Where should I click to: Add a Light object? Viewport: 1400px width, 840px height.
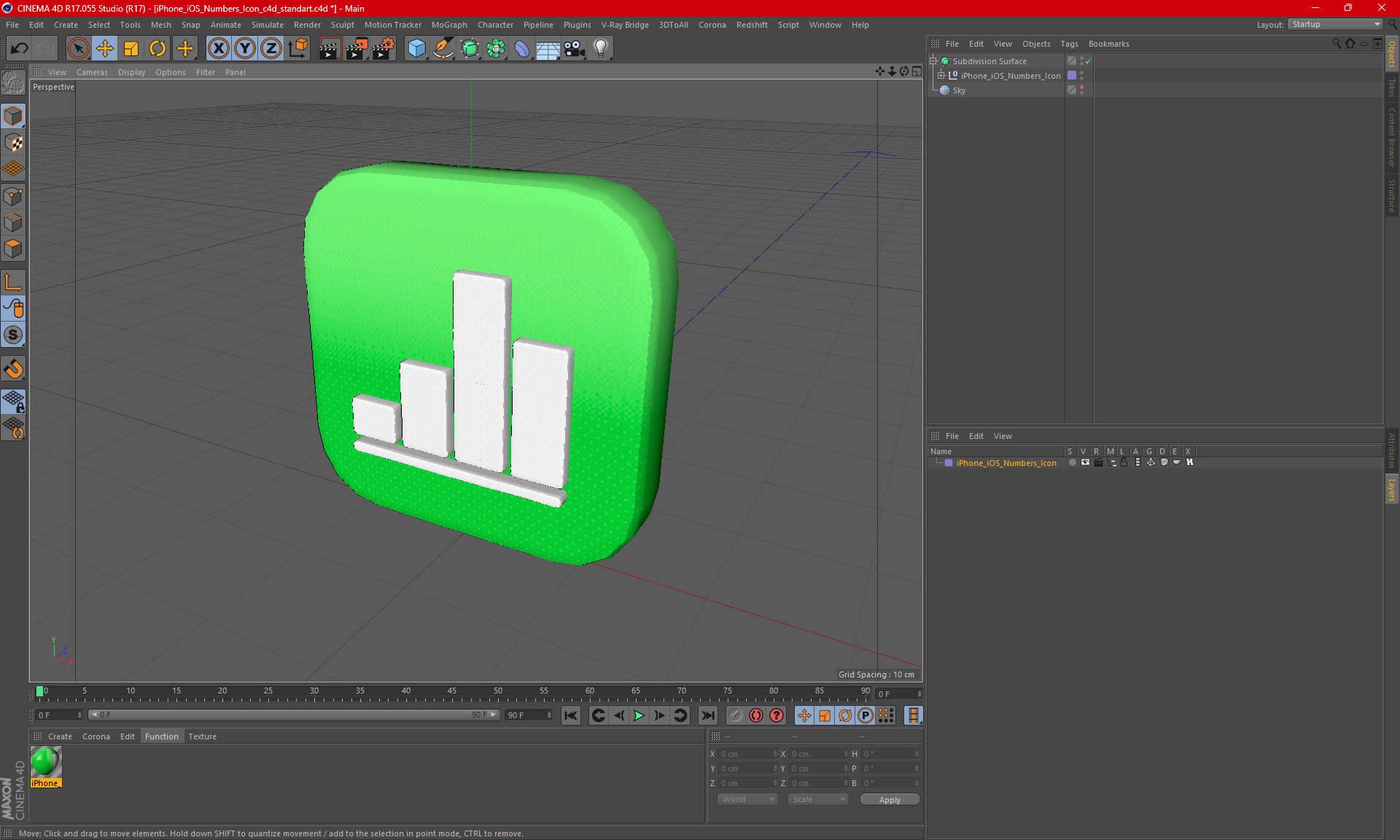601,48
